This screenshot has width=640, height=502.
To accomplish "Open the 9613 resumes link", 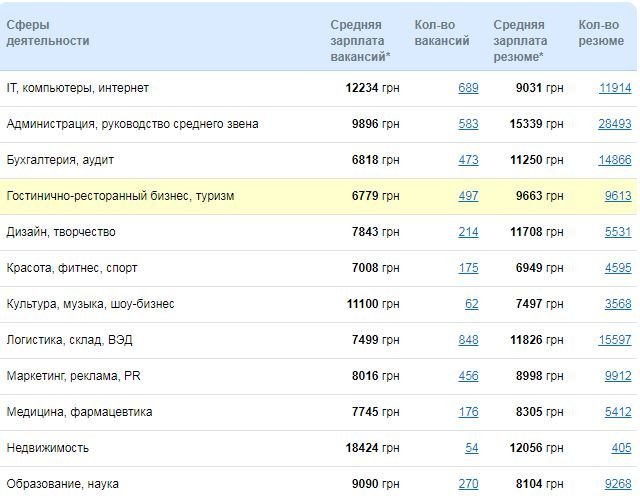I will [618, 196].
